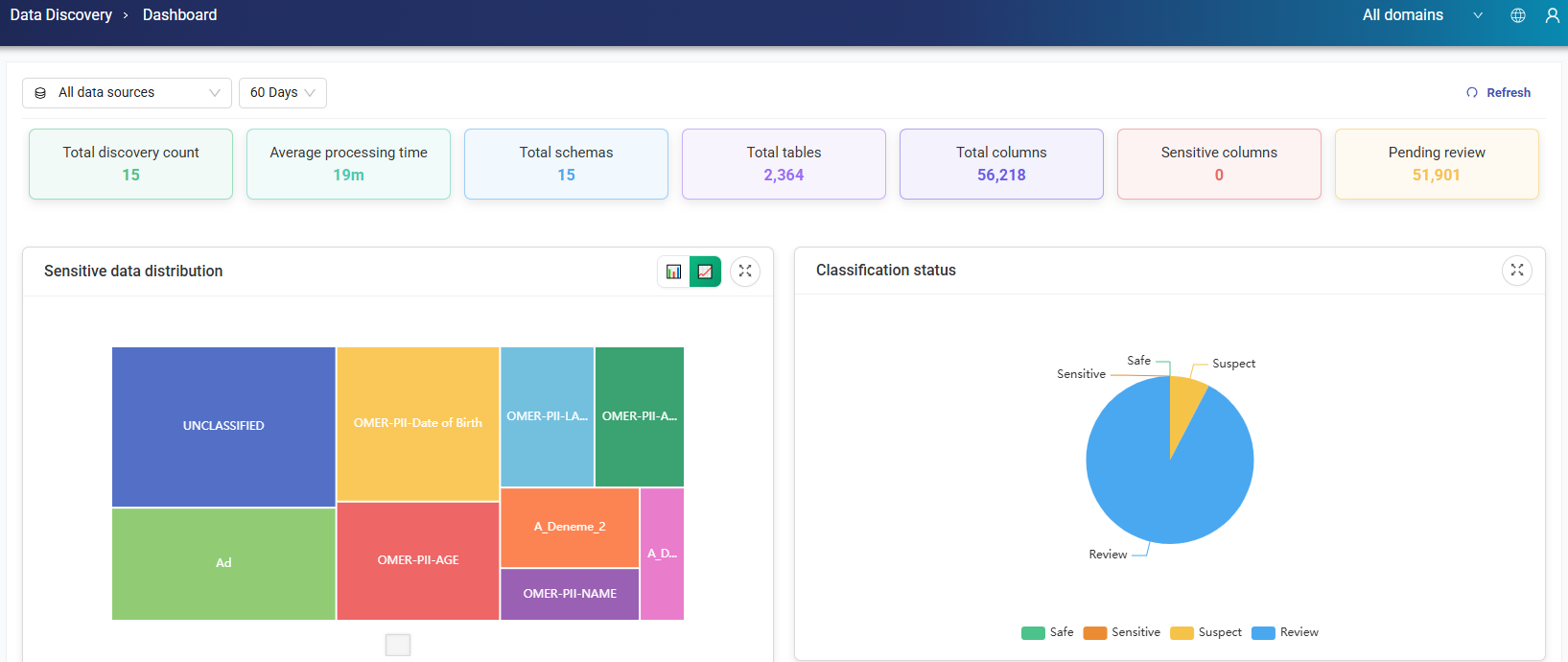Select the treemap chart view icon
1568x662 pixels.
705,272
